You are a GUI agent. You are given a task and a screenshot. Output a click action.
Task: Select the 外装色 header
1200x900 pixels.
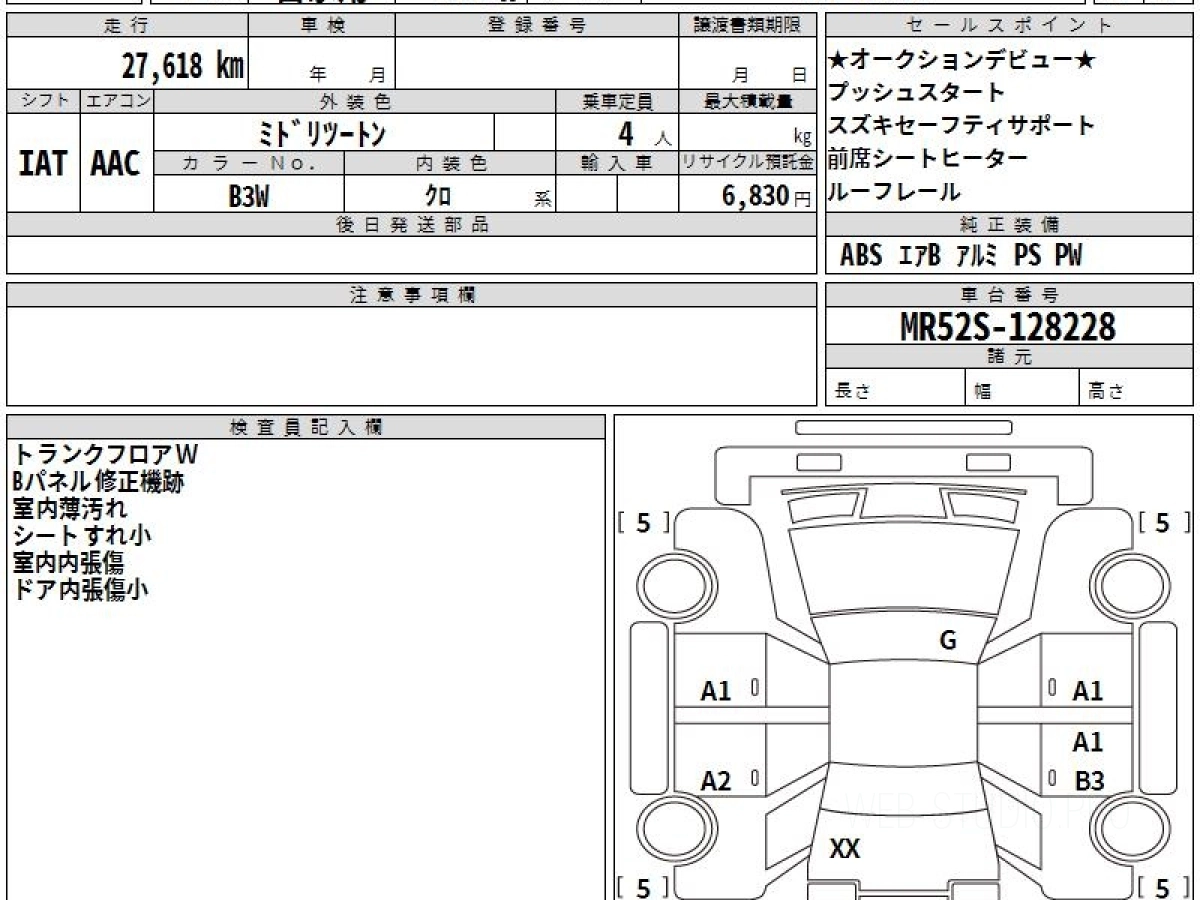point(355,101)
